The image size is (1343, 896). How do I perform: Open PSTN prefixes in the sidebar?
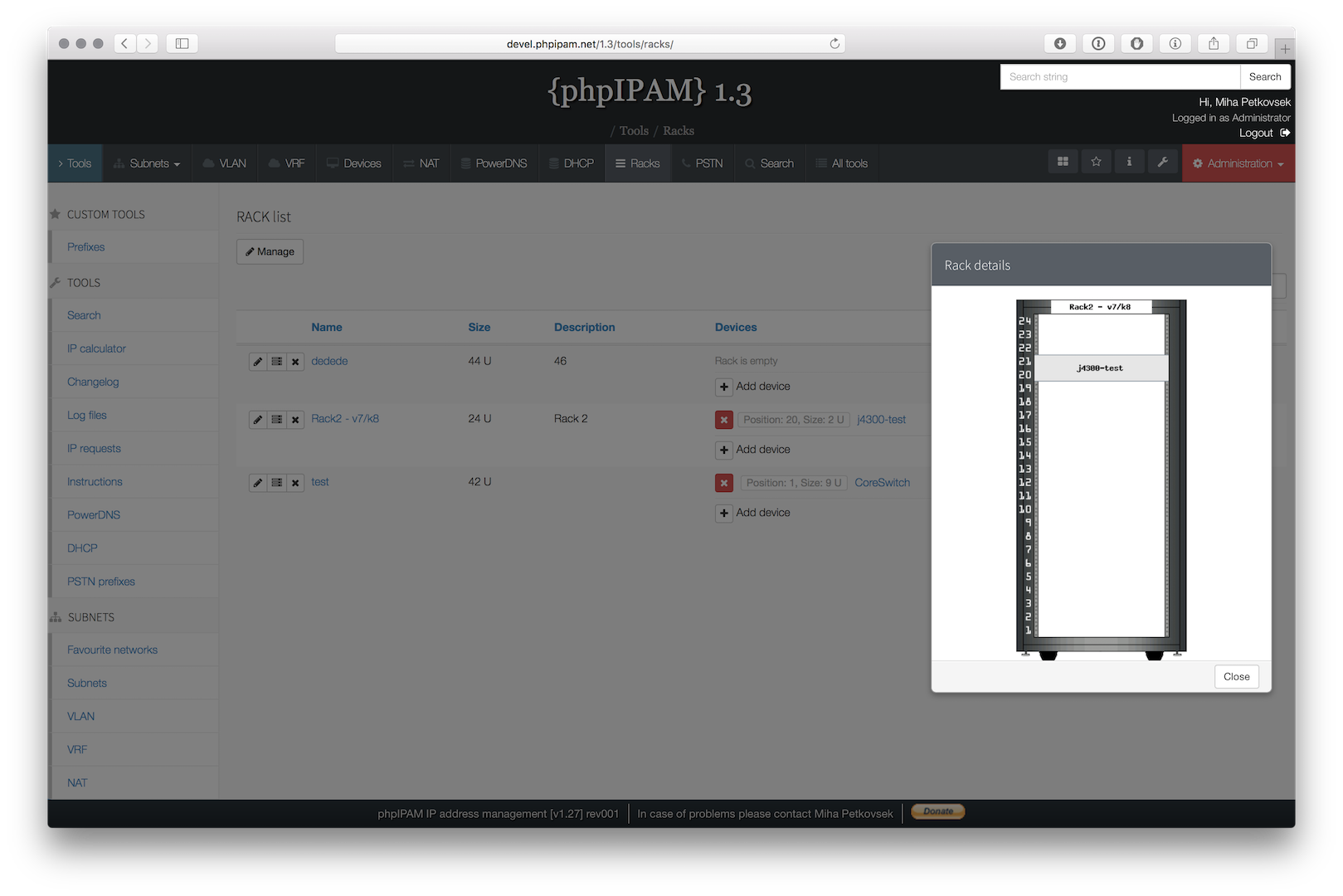point(101,582)
